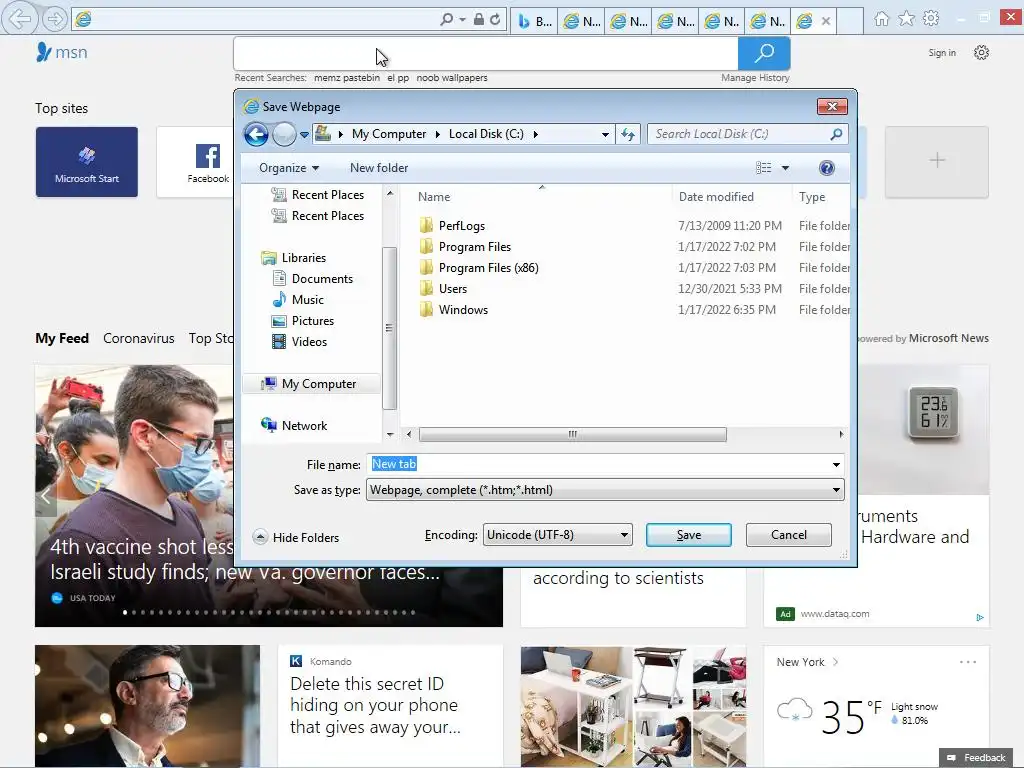Open MSN page settings gear
This screenshot has width=1024, height=768.
coord(982,52)
